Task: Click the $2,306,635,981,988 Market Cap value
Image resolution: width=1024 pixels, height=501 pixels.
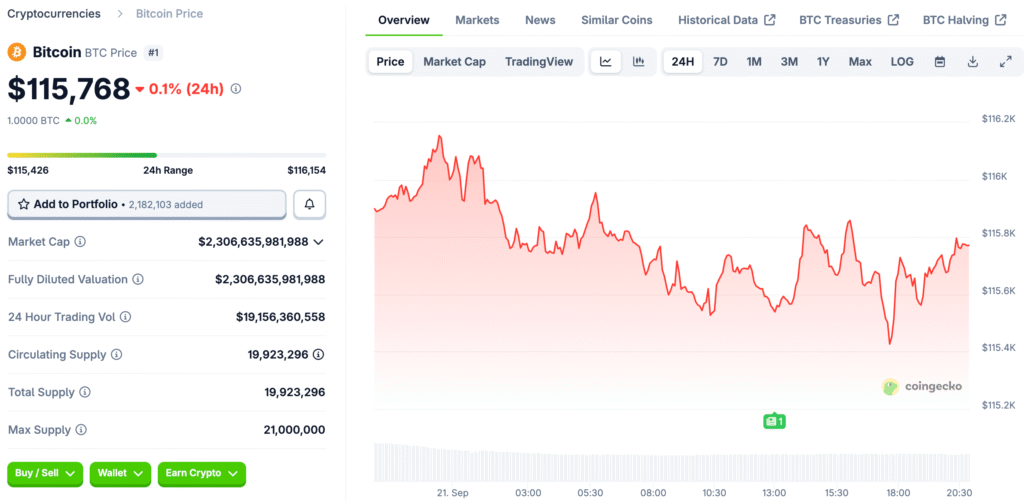Action: tap(253, 242)
